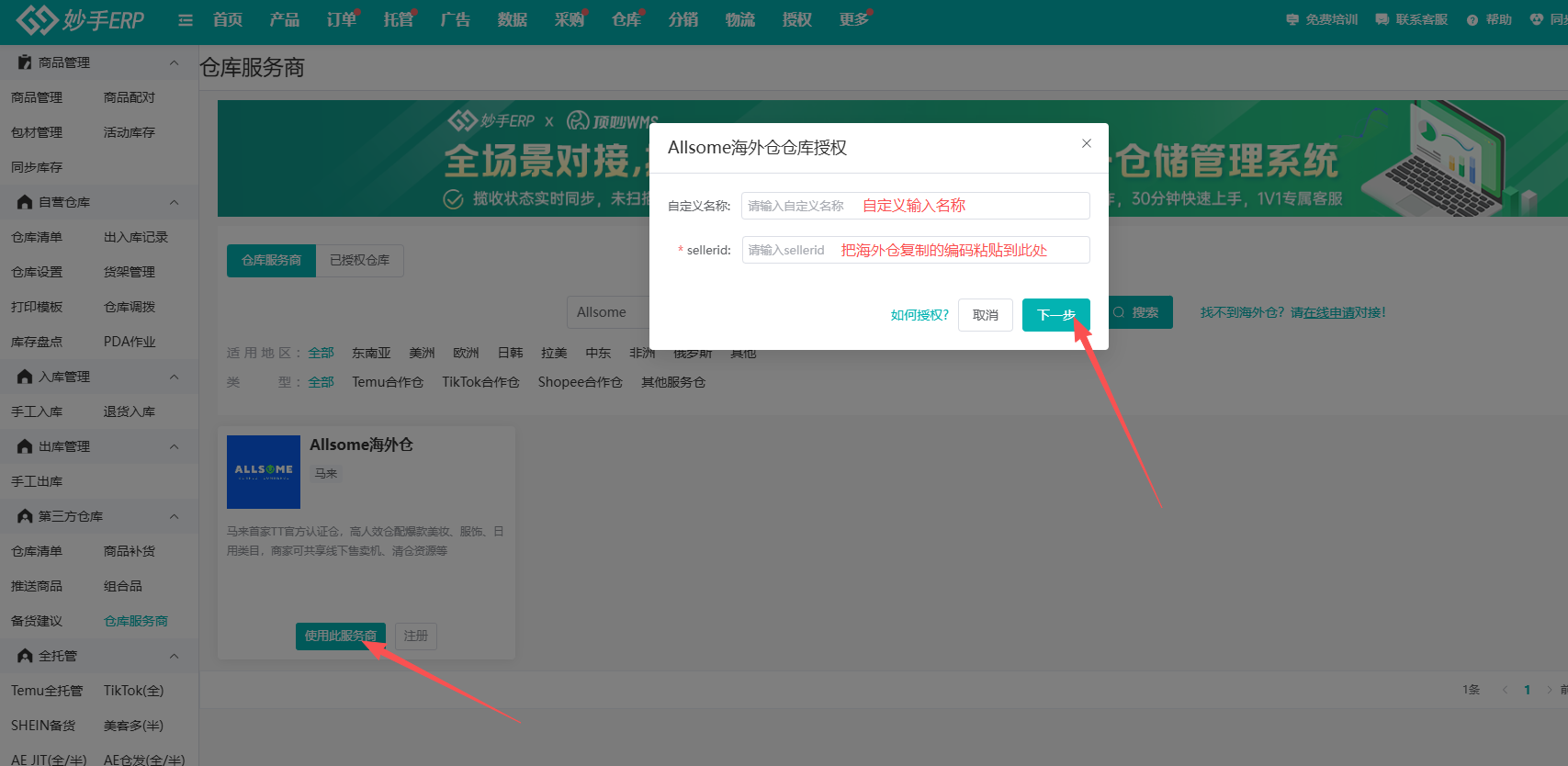Open the 分销 top menu
Screen dimensions: 1568x766
point(683,19)
